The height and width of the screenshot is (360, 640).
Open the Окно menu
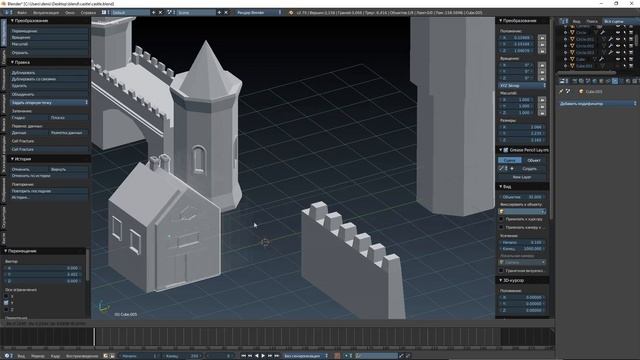tap(70, 13)
